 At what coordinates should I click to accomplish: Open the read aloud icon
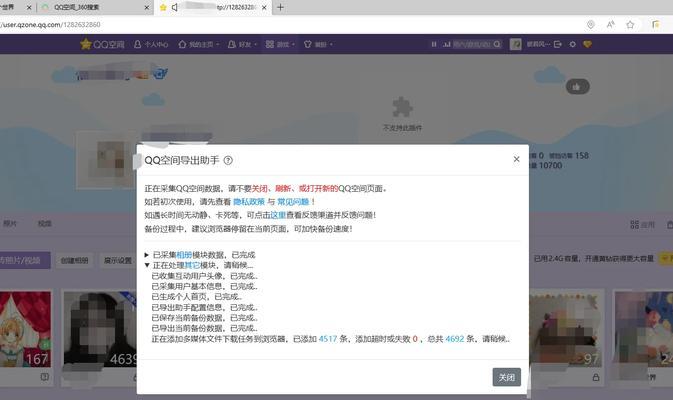coord(610,24)
